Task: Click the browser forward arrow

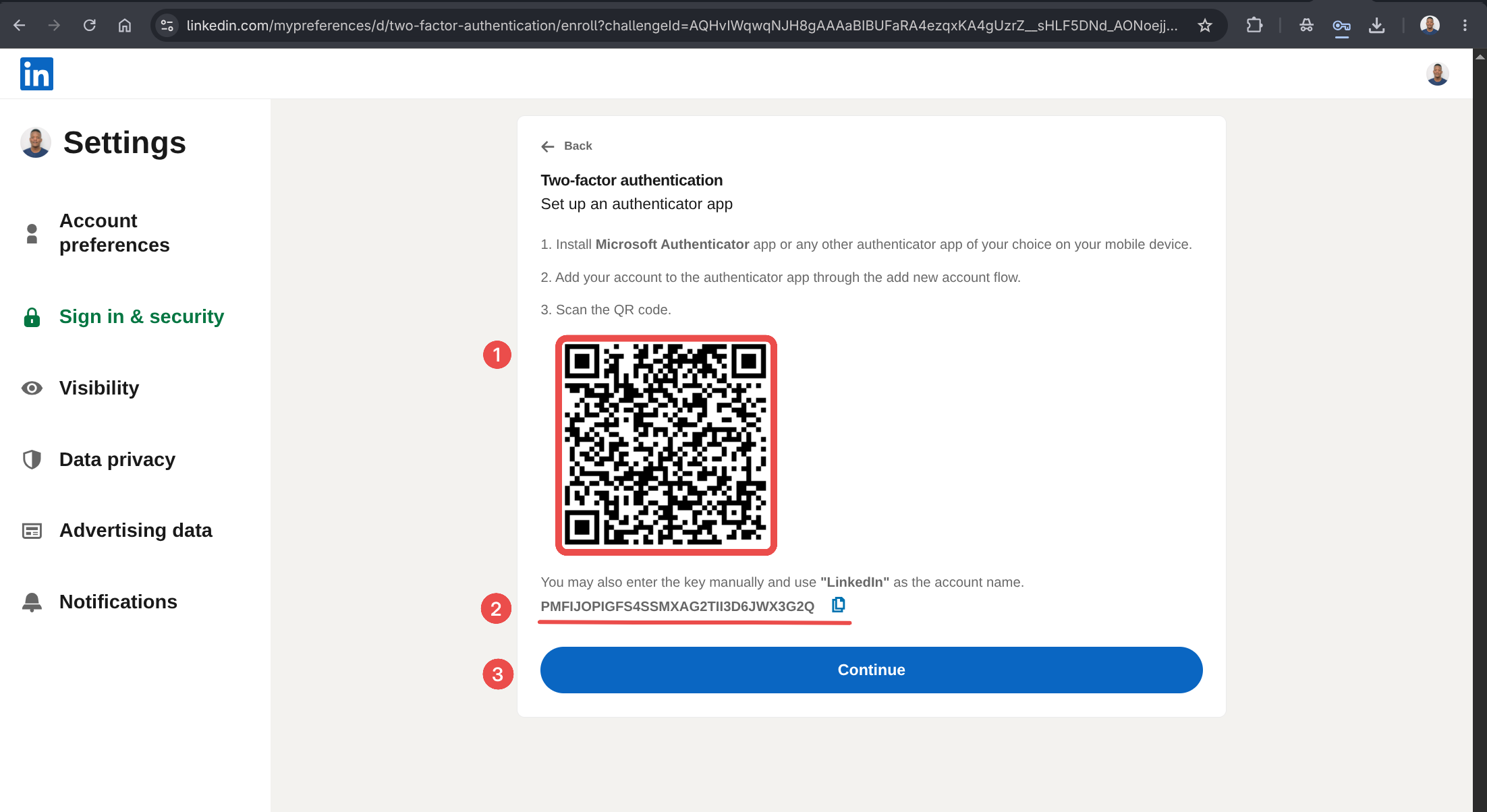Action: pos(54,26)
